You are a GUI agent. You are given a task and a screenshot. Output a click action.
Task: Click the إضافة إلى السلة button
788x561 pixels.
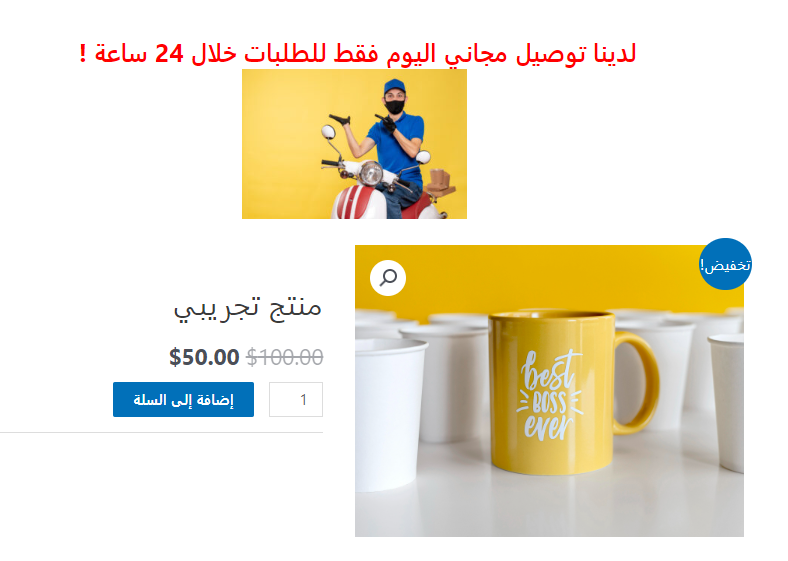pyautogui.click(x=183, y=400)
